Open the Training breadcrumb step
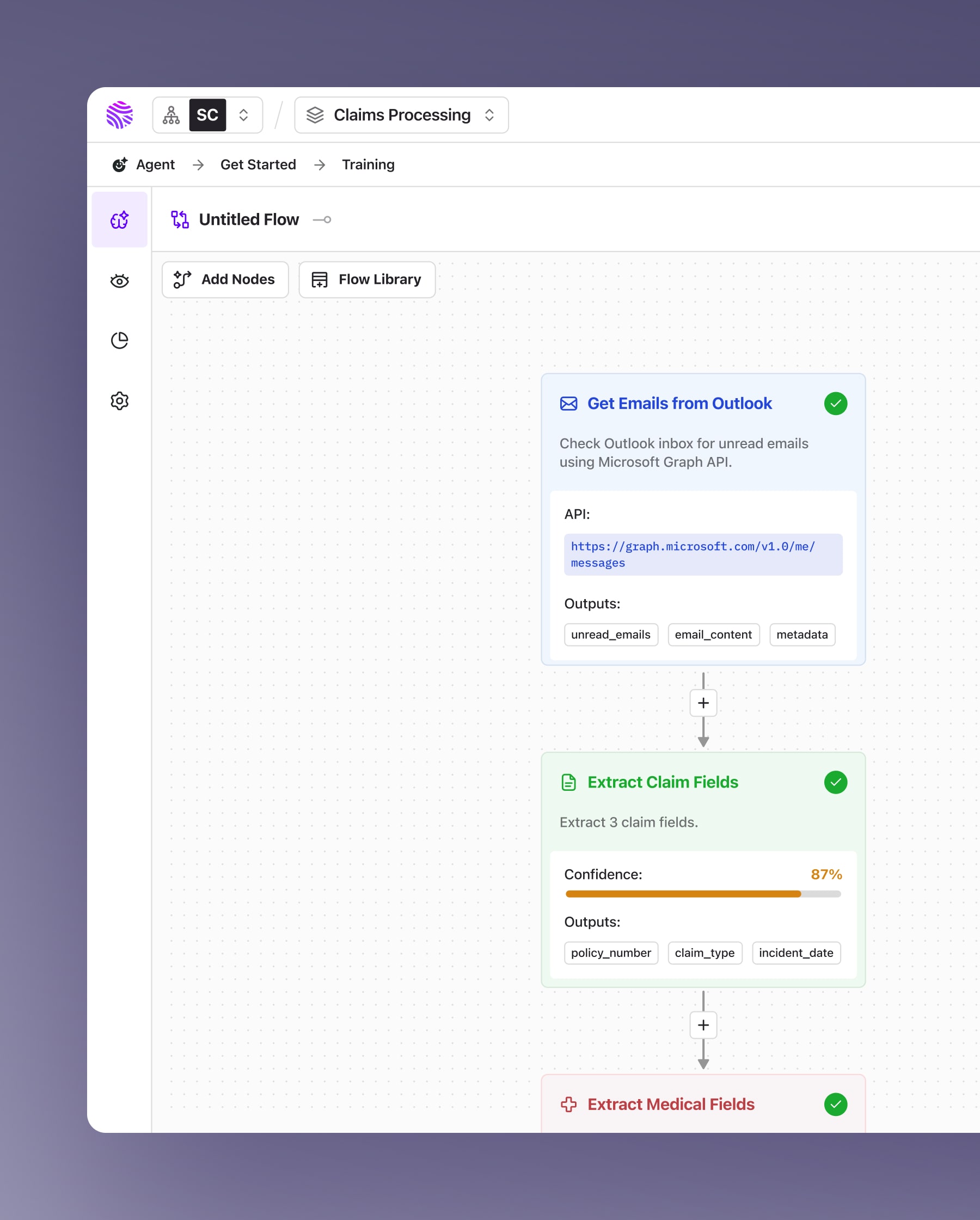The image size is (980, 1220). (369, 164)
